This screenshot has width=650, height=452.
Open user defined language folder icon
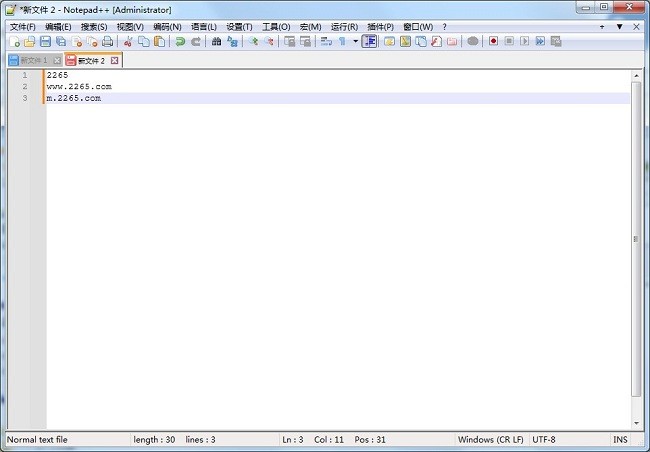click(389, 41)
